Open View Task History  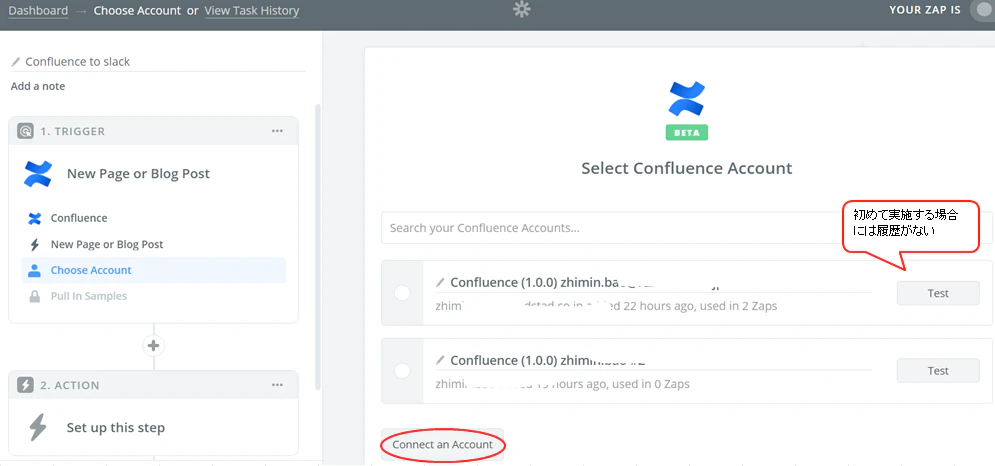pos(252,11)
